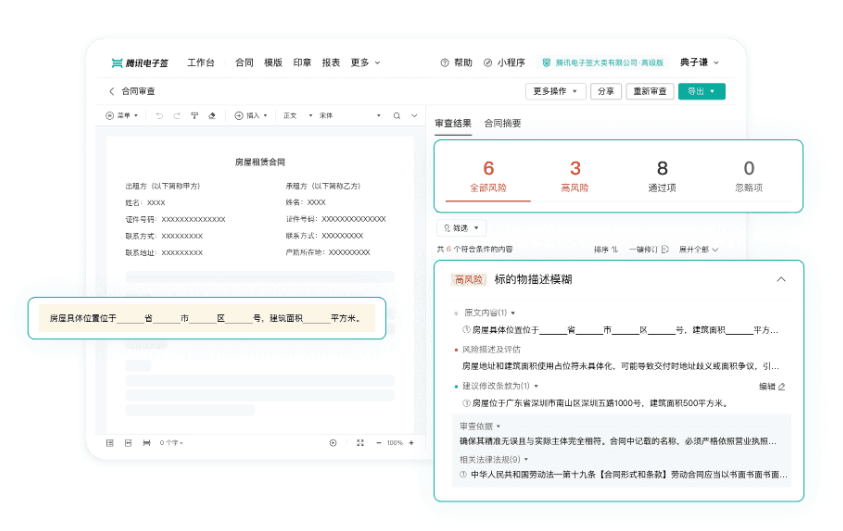Toggle the 原文内容(1) section
This screenshot has width=843, height=531.
(490, 313)
